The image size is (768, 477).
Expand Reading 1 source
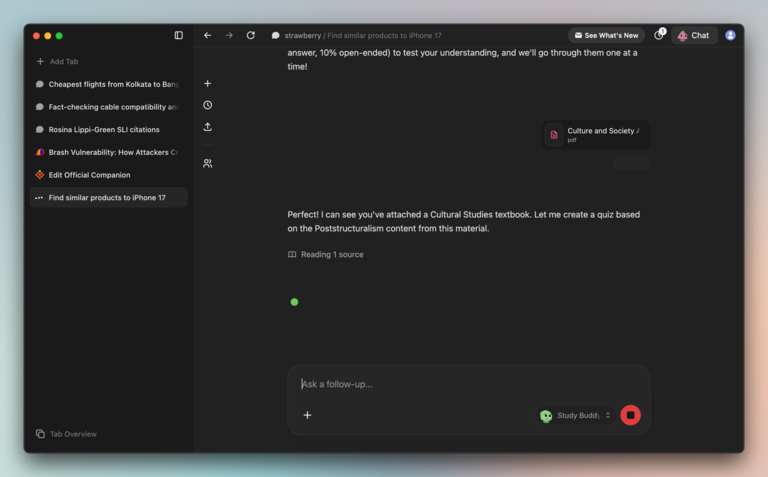tap(326, 254)
